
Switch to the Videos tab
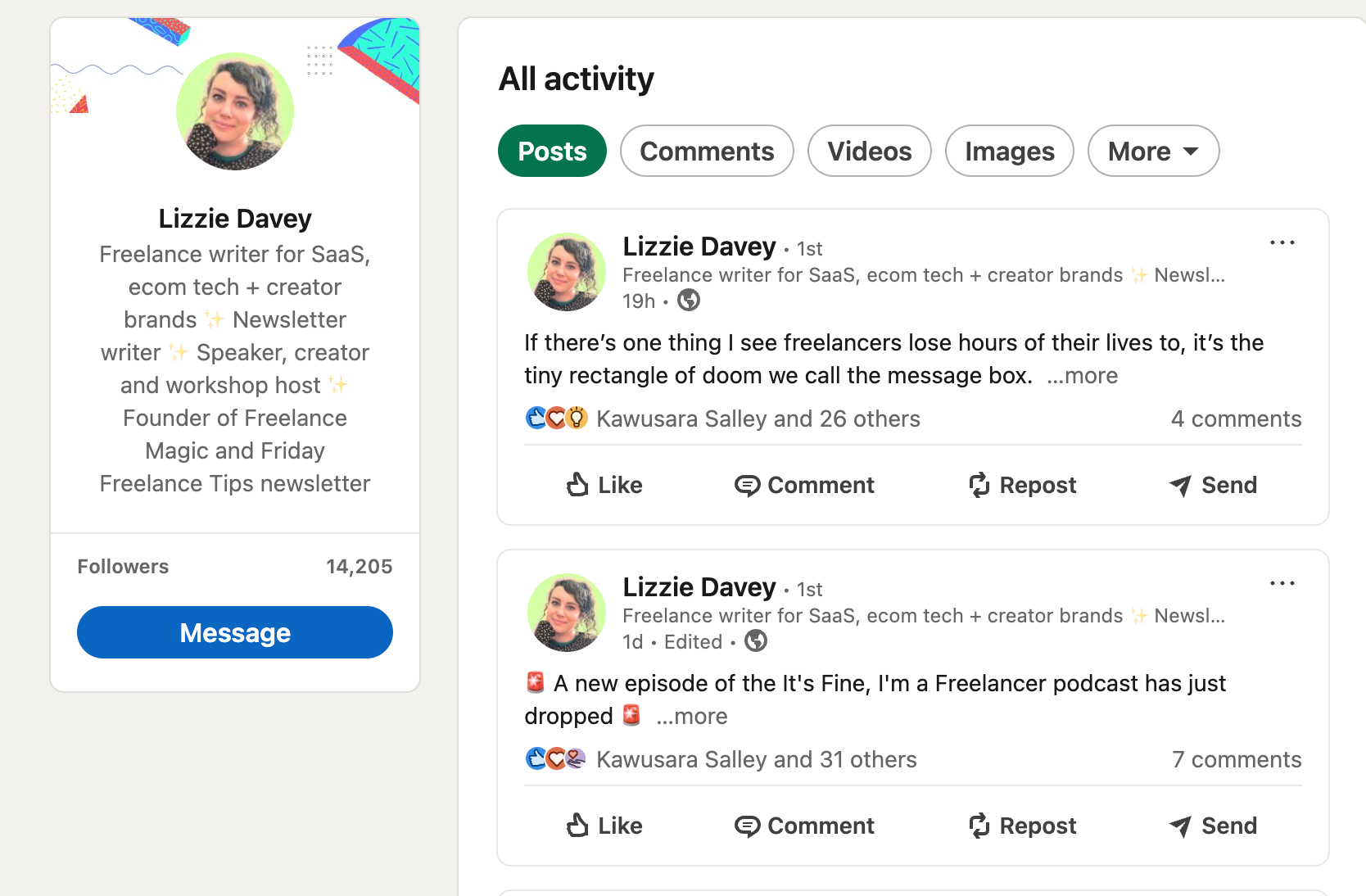click(x=869, y=151)
